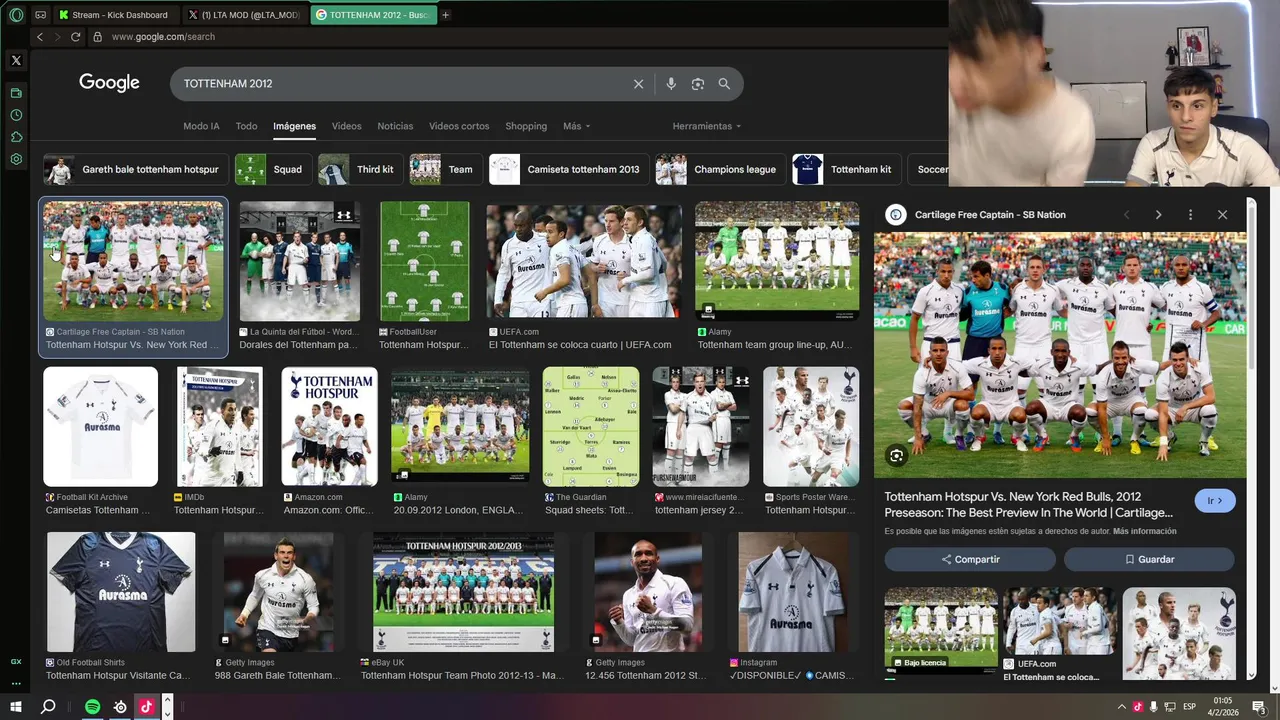Click the ESP language indicator in tray
The height and width of the screenshot is (720, 1280).
coord(1190,707)
